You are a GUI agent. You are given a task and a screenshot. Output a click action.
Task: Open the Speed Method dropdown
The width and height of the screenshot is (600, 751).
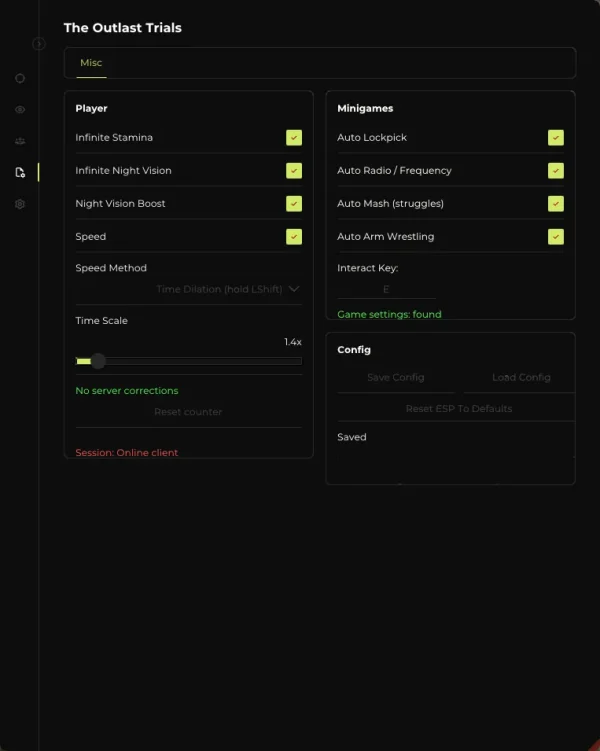(189, 289)
